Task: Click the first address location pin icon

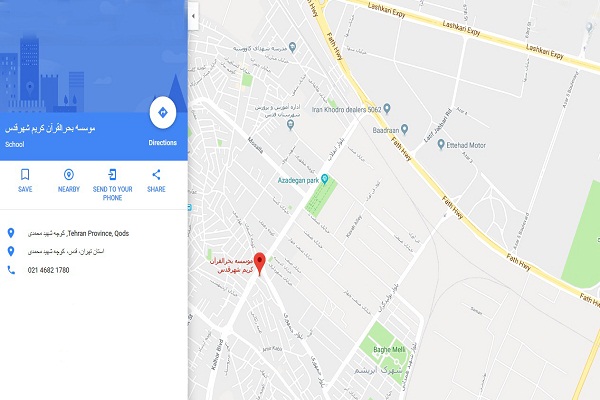Action: [11, 233]
